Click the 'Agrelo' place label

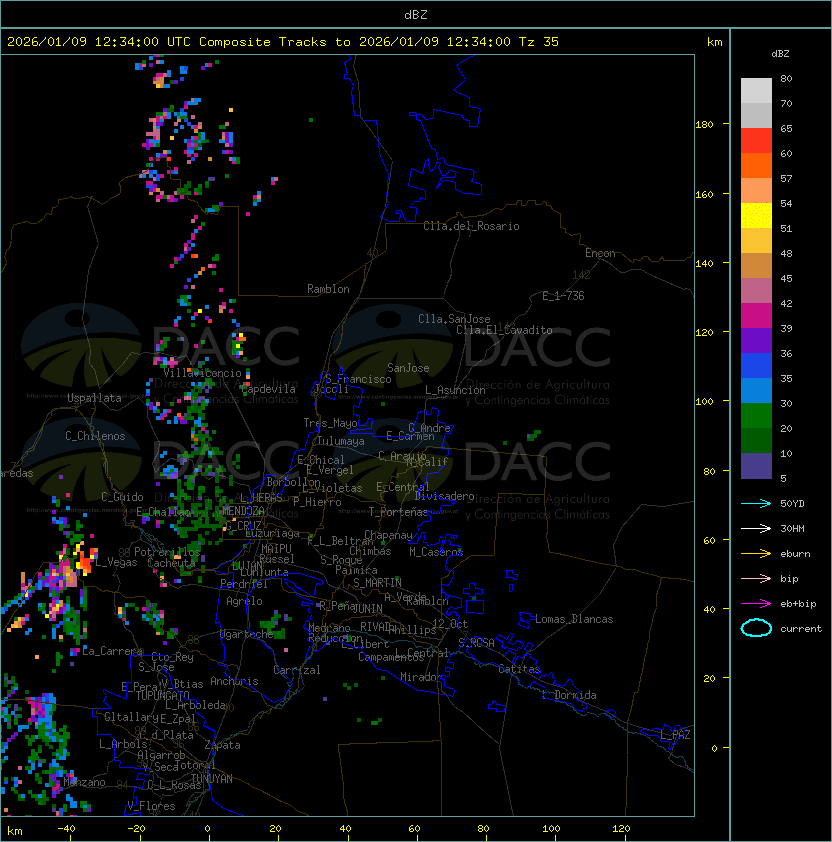coord(244,601)
